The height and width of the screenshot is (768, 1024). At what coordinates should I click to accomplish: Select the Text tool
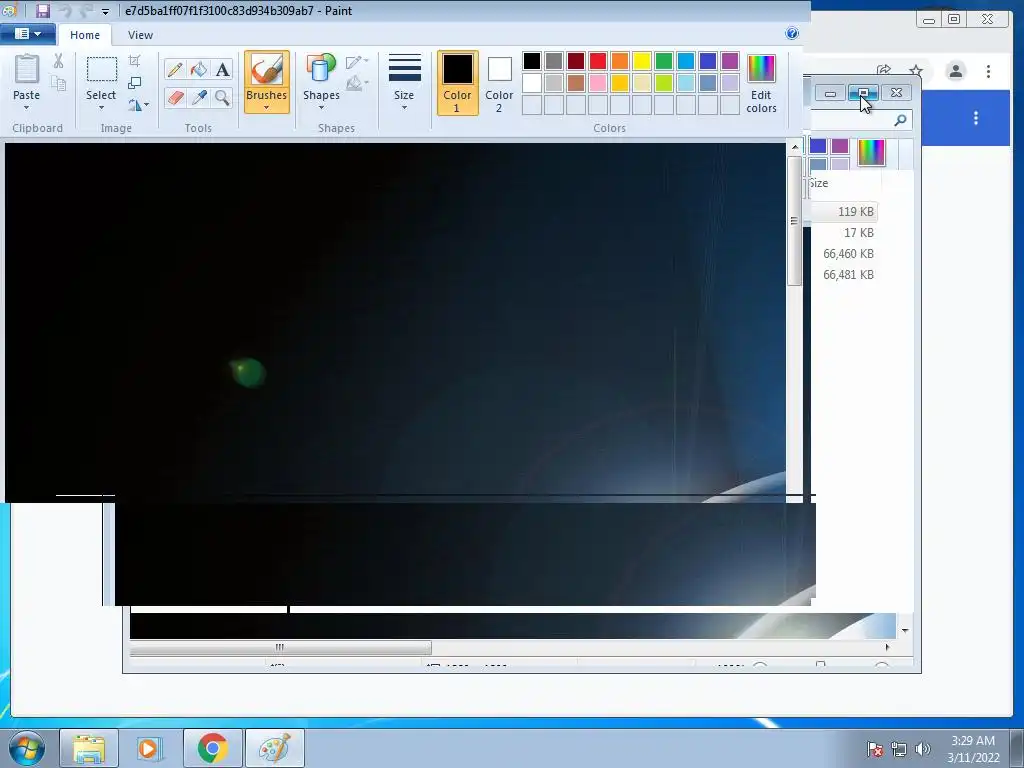click(x=222, y=69)
